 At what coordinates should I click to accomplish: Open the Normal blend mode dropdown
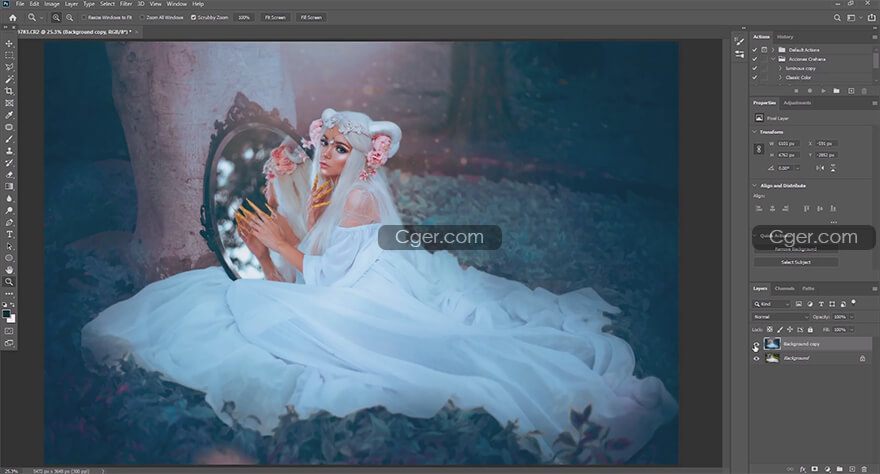pyautogui.click(x=781, y=317)
